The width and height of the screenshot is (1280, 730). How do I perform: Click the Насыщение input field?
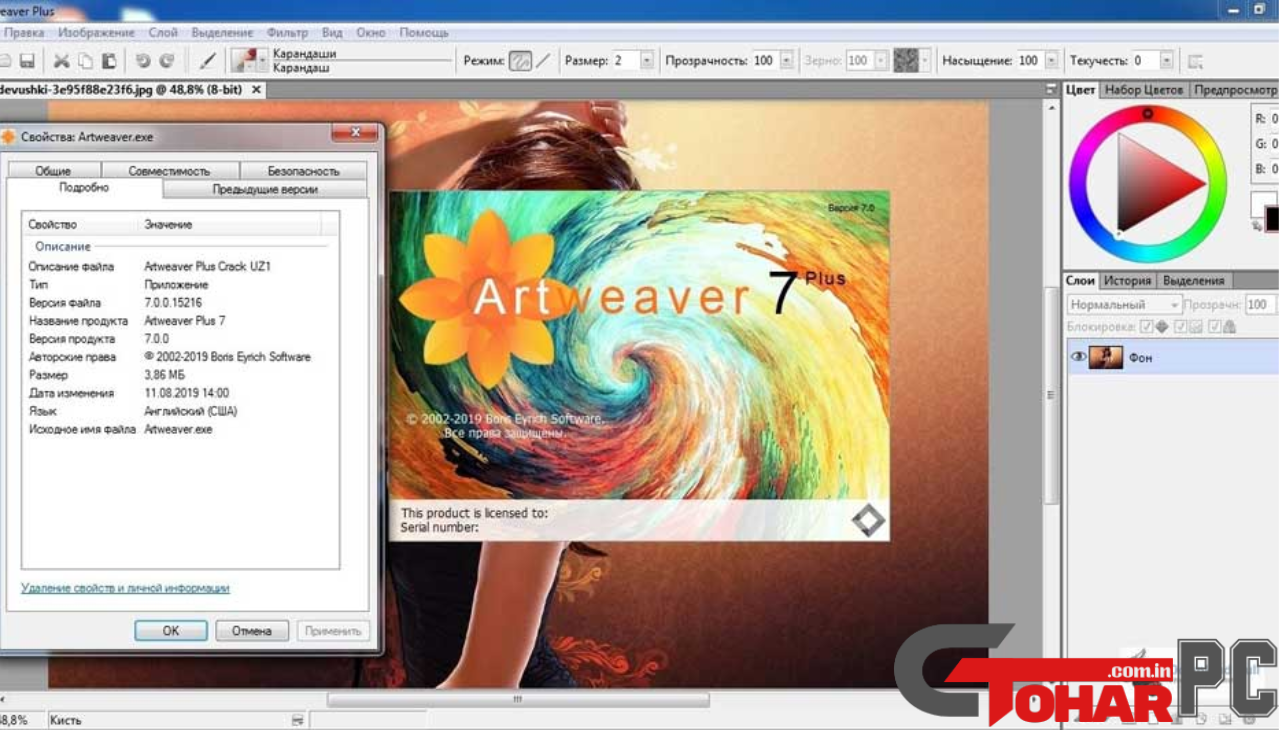click(x=1030, y=61)
